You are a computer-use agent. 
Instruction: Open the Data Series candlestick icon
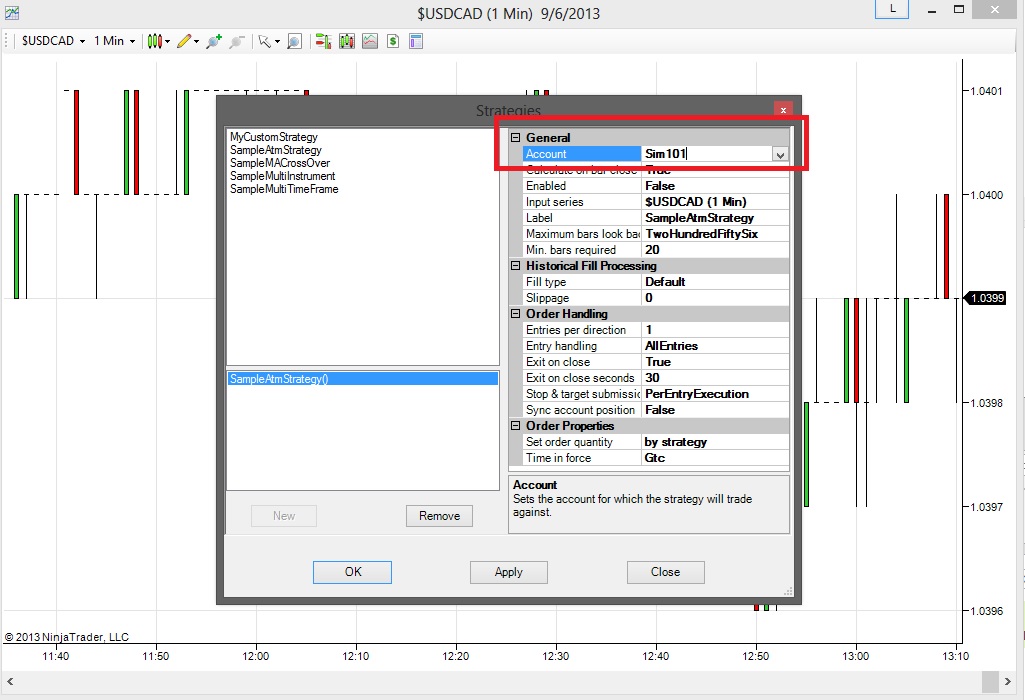point(346,41)
